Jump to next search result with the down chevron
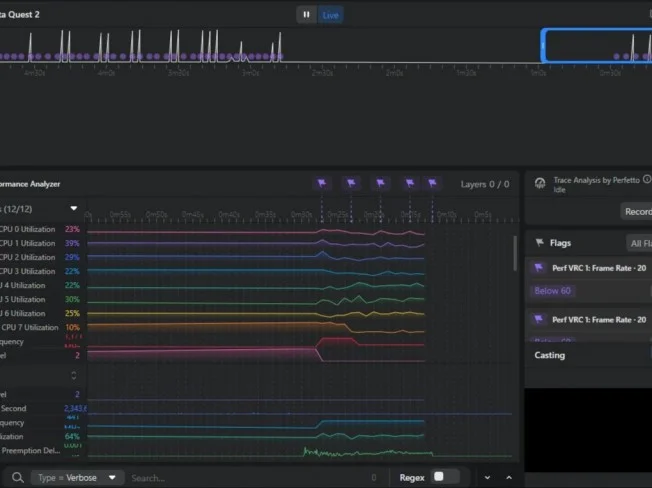 [487, 478]
